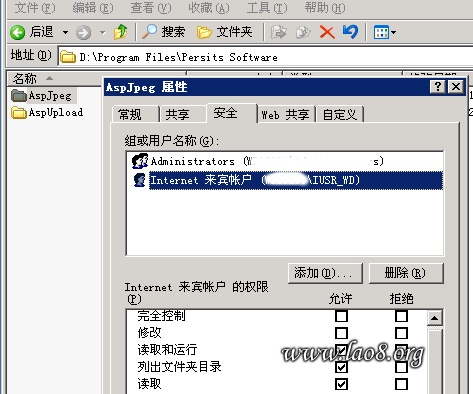The height and width of the screenshot is (394, 473).
Task: Click the green Back arrow icon
Action: 17,32
